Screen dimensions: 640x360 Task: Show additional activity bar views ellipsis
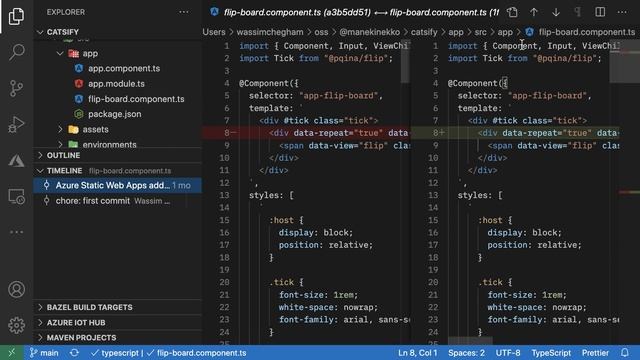click(16, 232)
